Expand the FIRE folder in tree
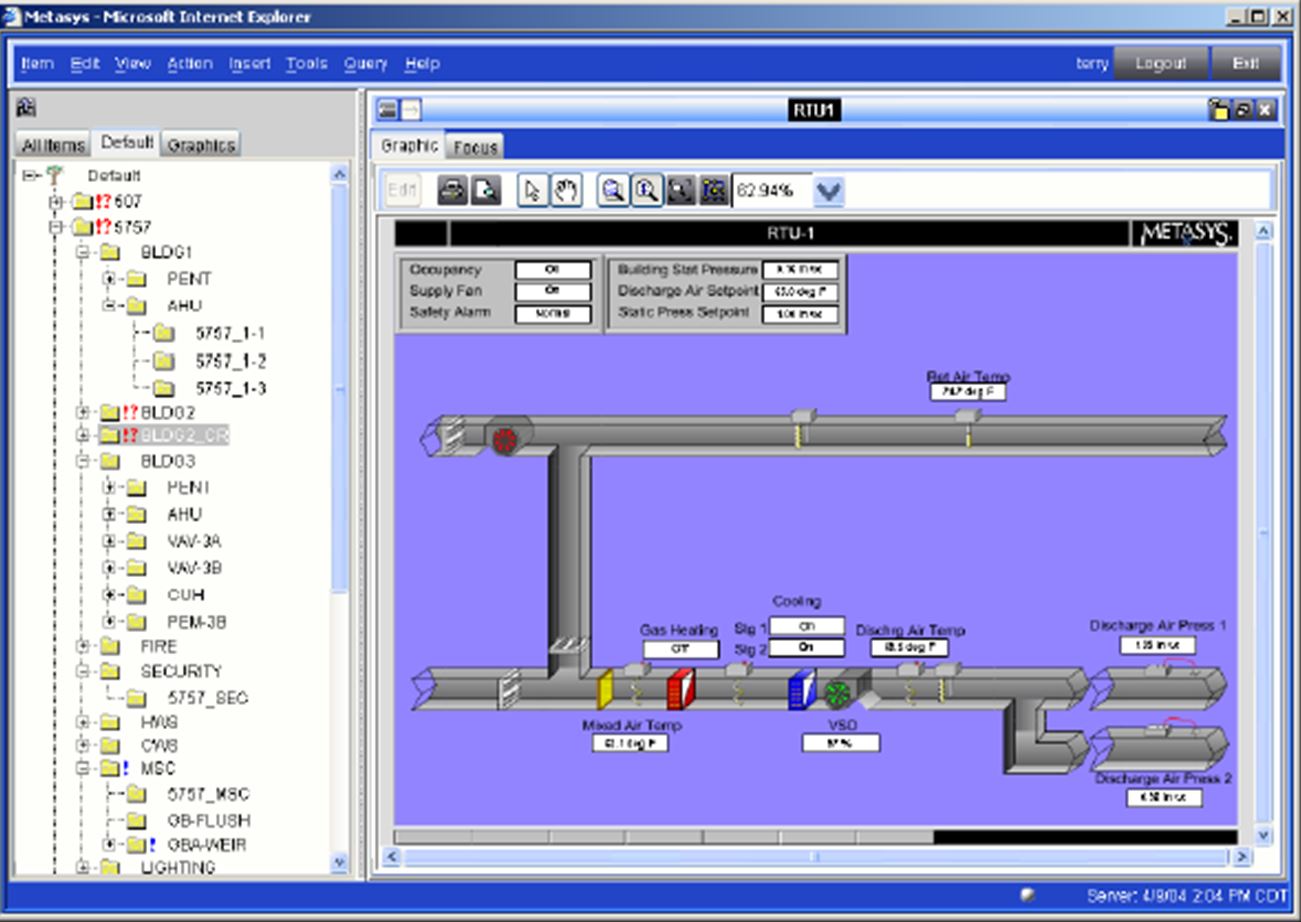This screenshot has width=1301, height=922. click(x=83, y=646)
